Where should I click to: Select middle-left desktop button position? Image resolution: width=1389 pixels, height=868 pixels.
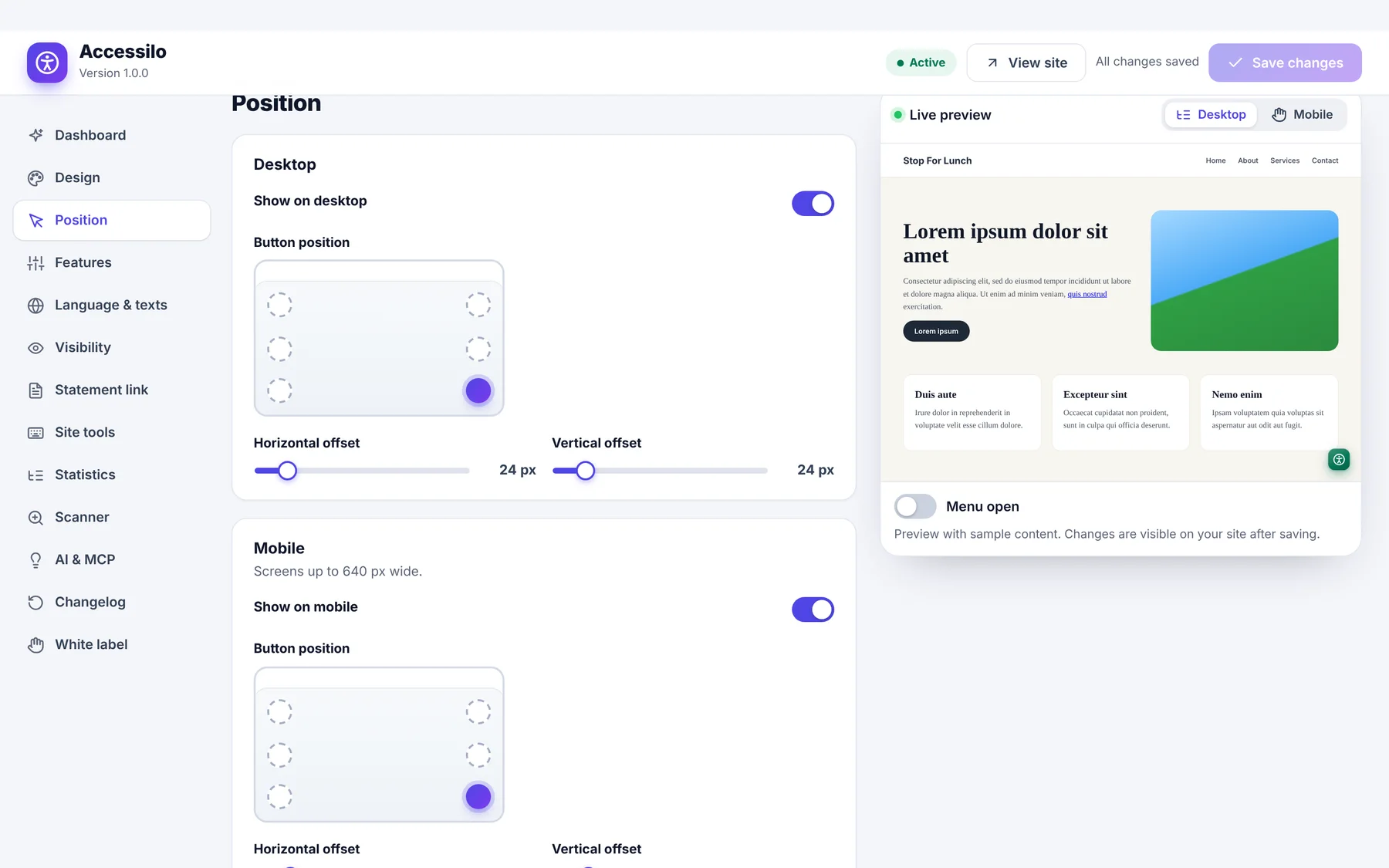pyautogui.click(x=279, y=349)
